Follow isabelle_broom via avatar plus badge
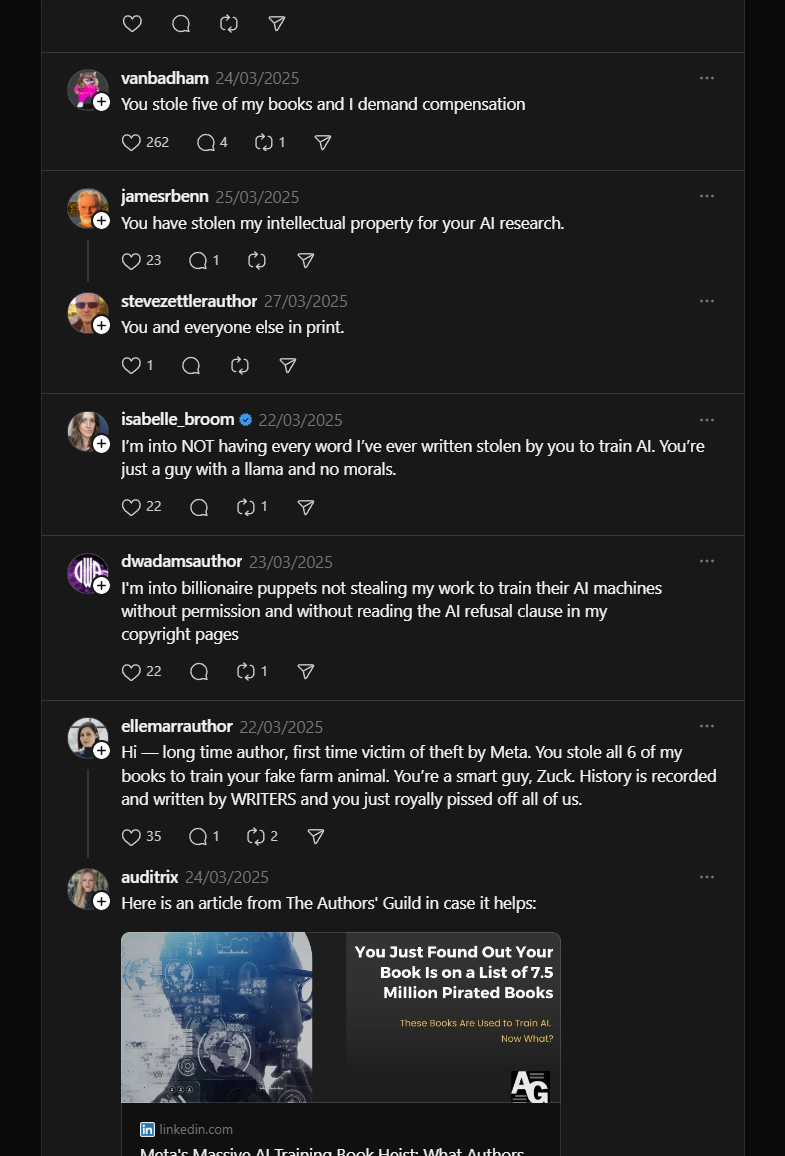The height and width of the screenshot is (1156, 785). [102, 444]
